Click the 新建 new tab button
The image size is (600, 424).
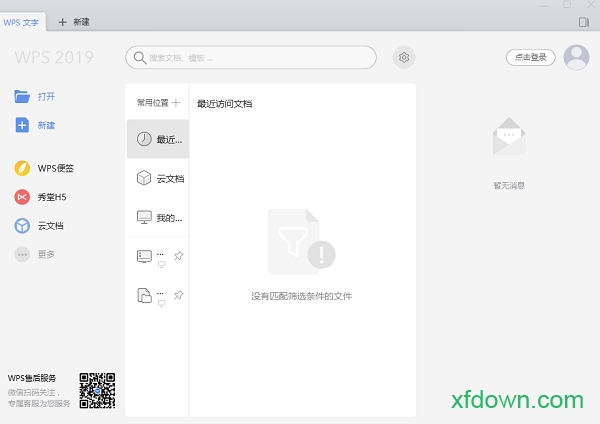[74, 22]
